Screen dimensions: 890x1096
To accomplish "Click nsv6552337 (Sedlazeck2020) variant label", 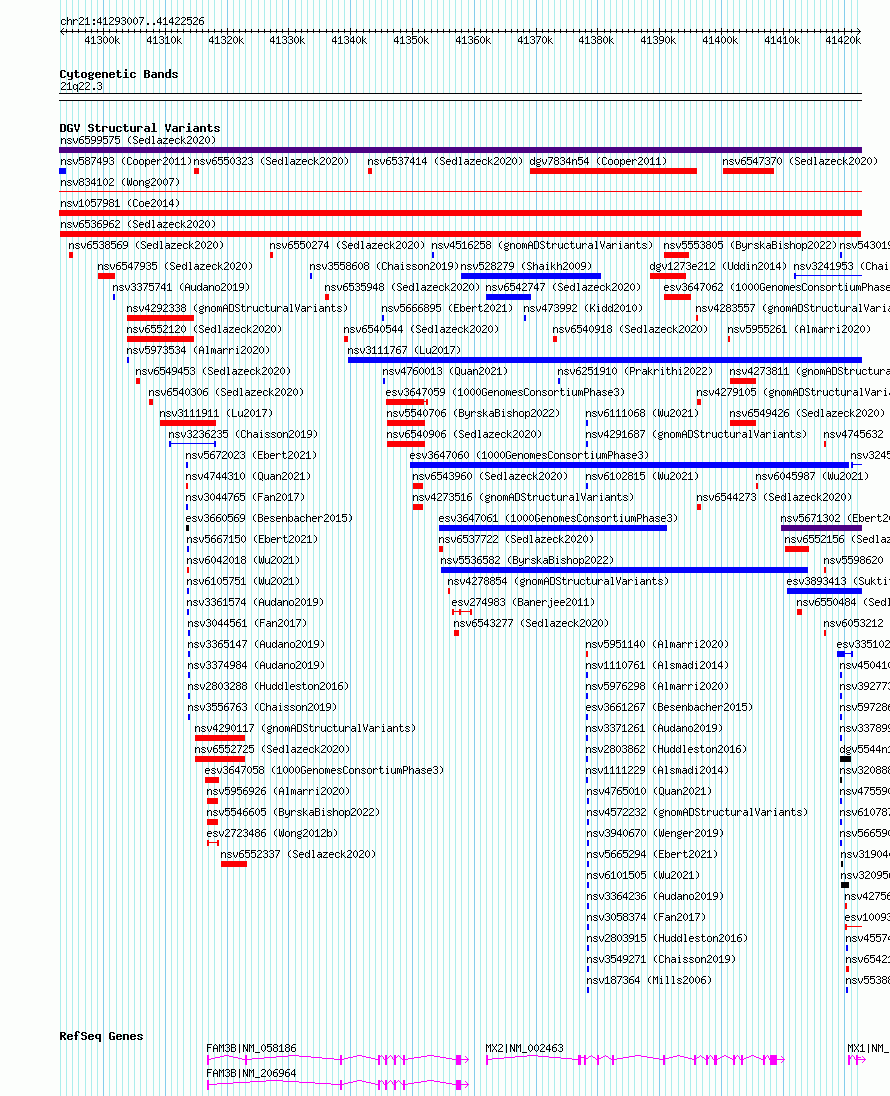I will pyautogui.click(x=299, y=853).
